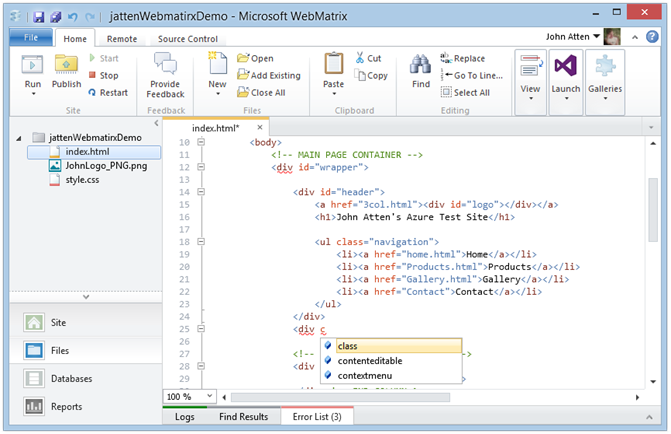Collapse code fold on line 28
Image resolution: width=671 pixels, height=434 pixels.
tap(201, 366)
